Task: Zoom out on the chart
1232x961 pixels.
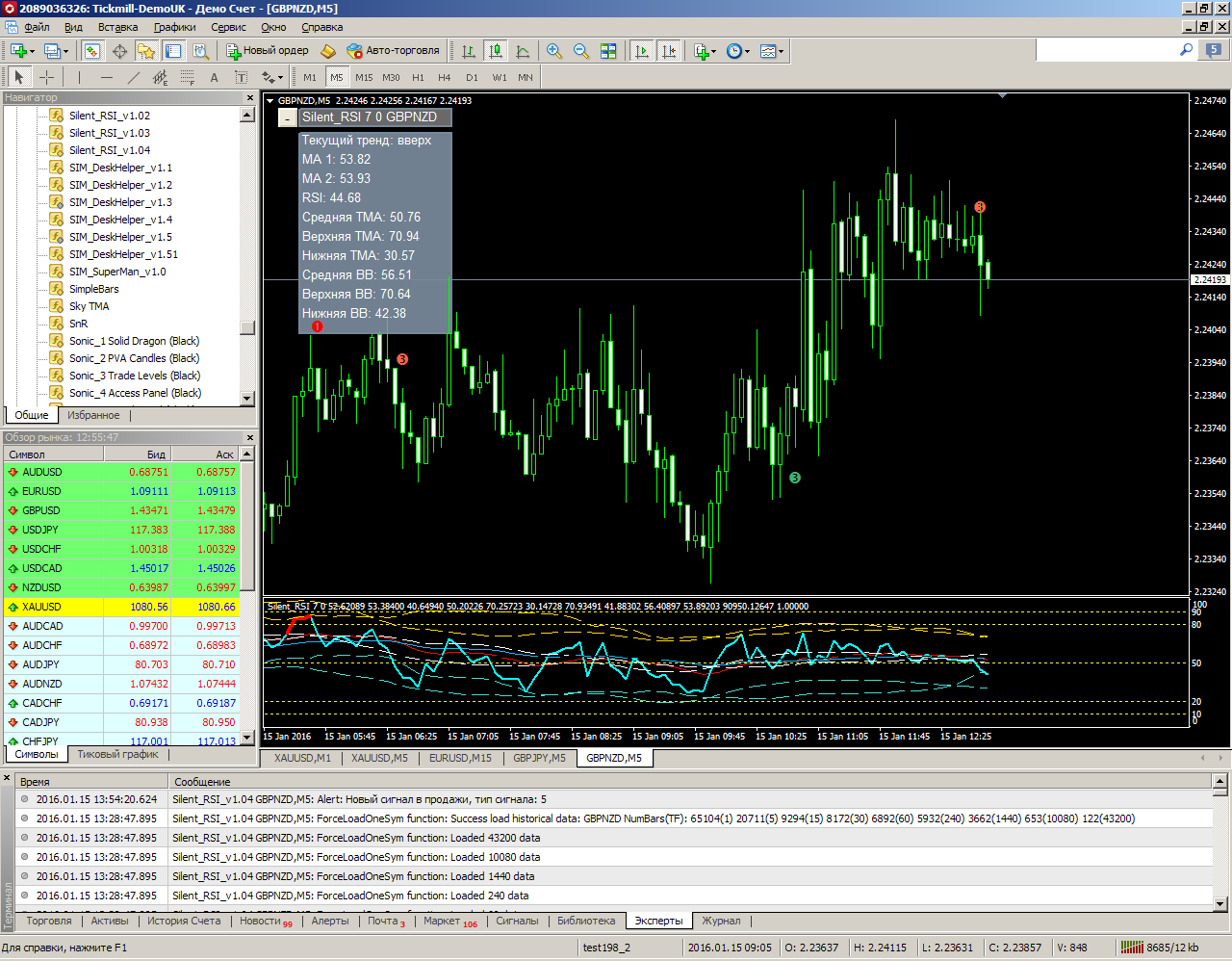Action: (581, 51)
